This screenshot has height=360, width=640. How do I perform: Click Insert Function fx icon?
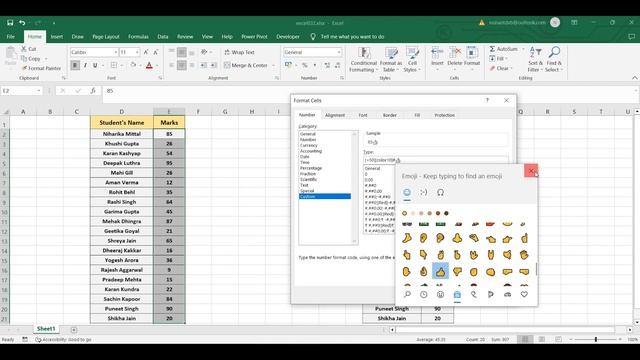93,91
